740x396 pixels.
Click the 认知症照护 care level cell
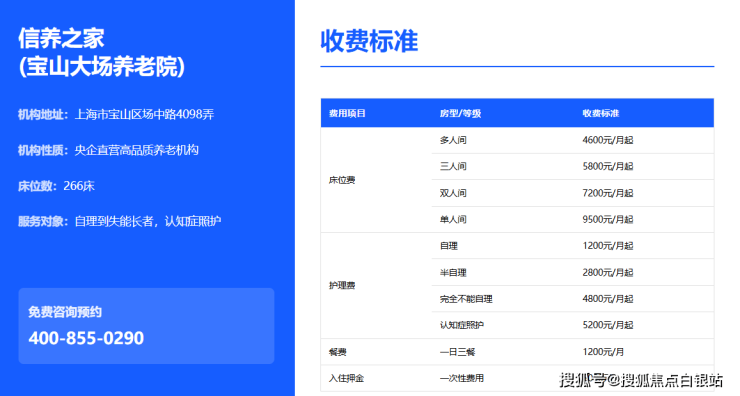(462, 325)
